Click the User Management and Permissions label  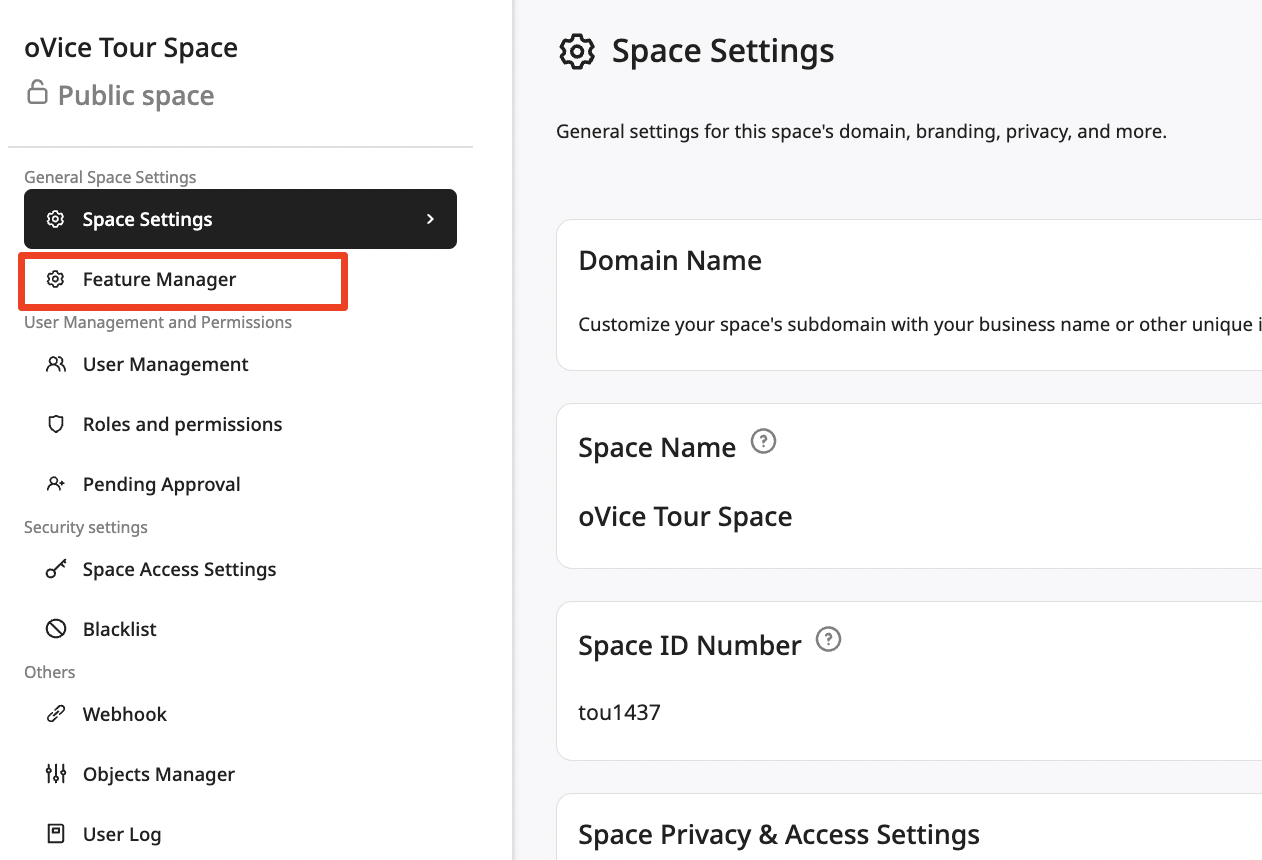[158, 322]
